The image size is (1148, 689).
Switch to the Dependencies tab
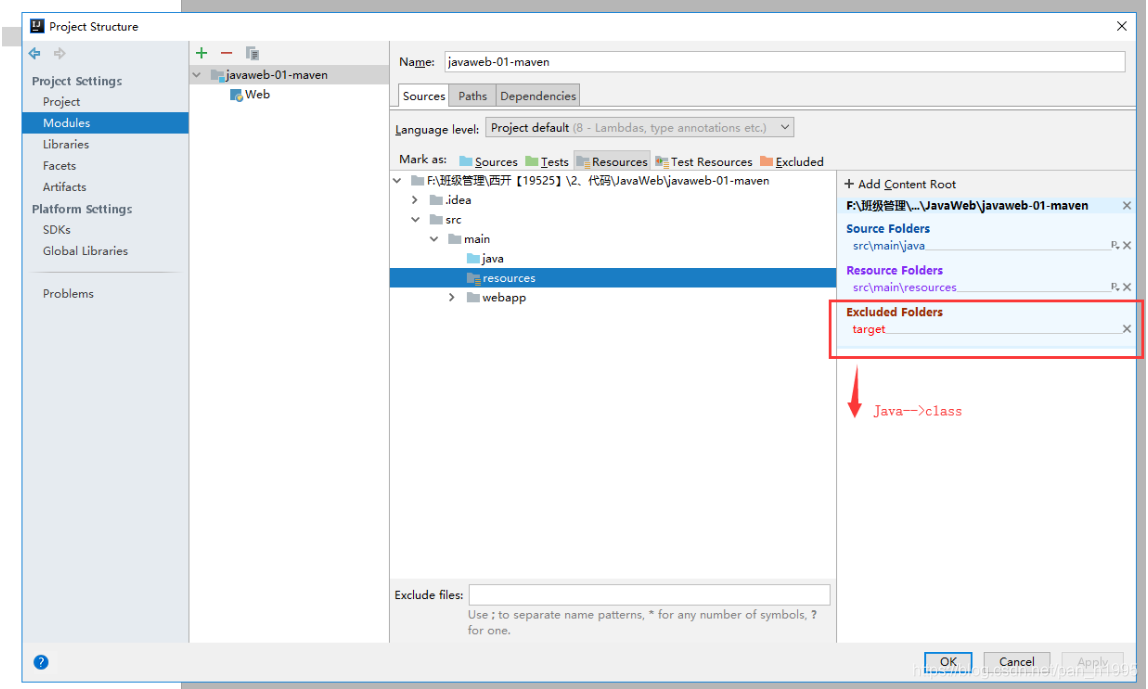[x=537, y=96]
